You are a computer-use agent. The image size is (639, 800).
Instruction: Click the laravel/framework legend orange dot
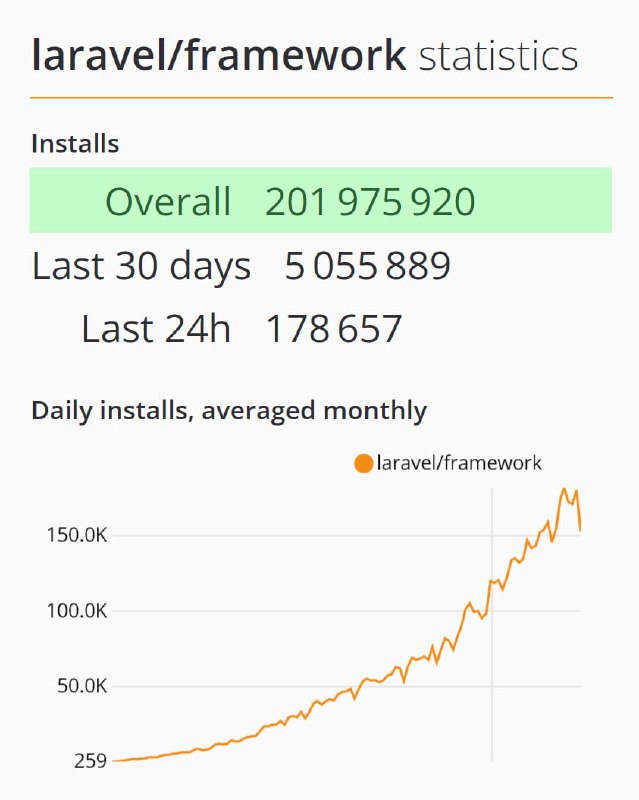[x=363, y=464]
